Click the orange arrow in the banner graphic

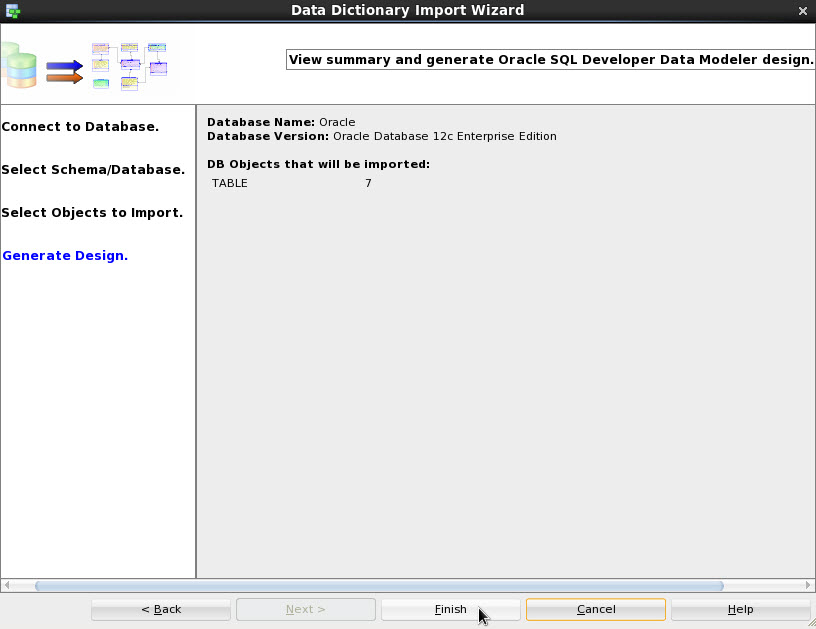63,78
